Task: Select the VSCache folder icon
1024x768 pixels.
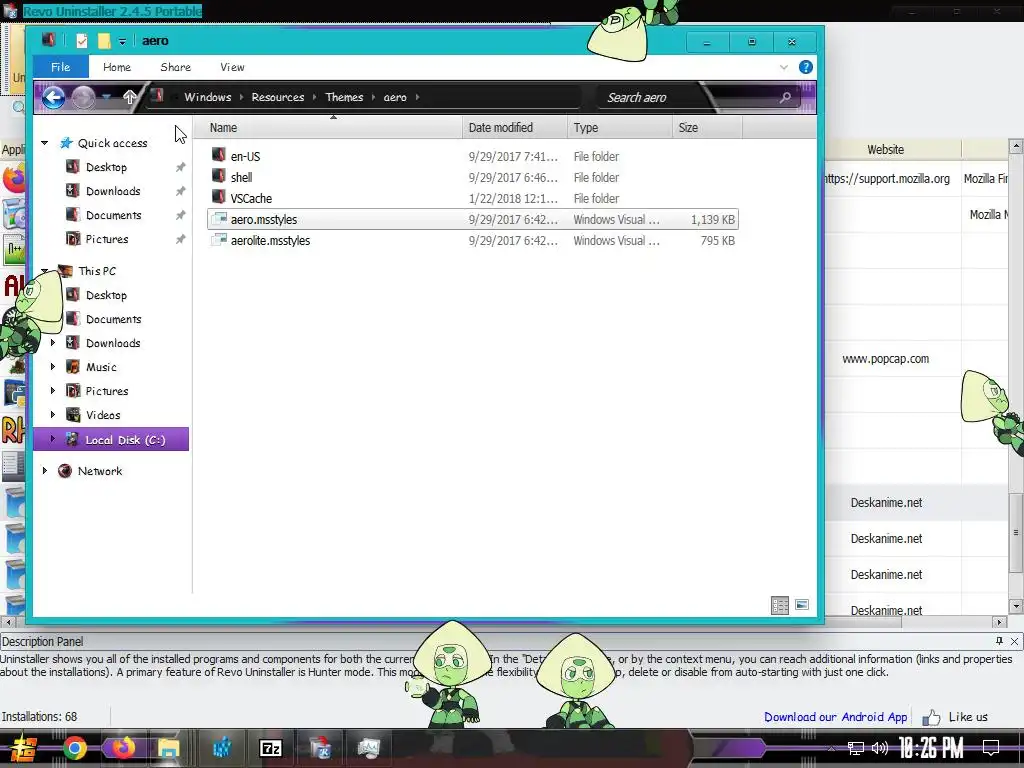Action: tap(219, 197)
